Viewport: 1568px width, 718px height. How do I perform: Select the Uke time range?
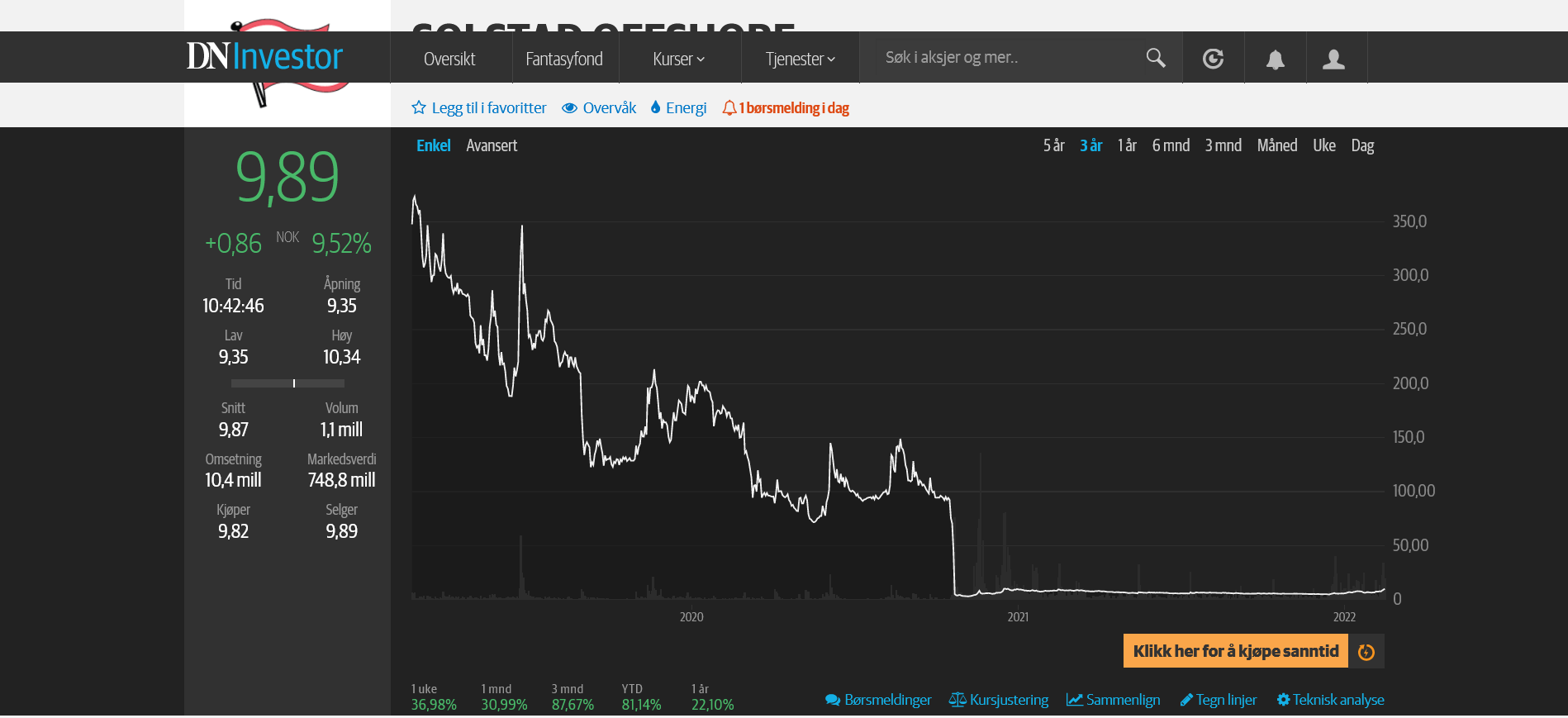(x=1324, y=145)
